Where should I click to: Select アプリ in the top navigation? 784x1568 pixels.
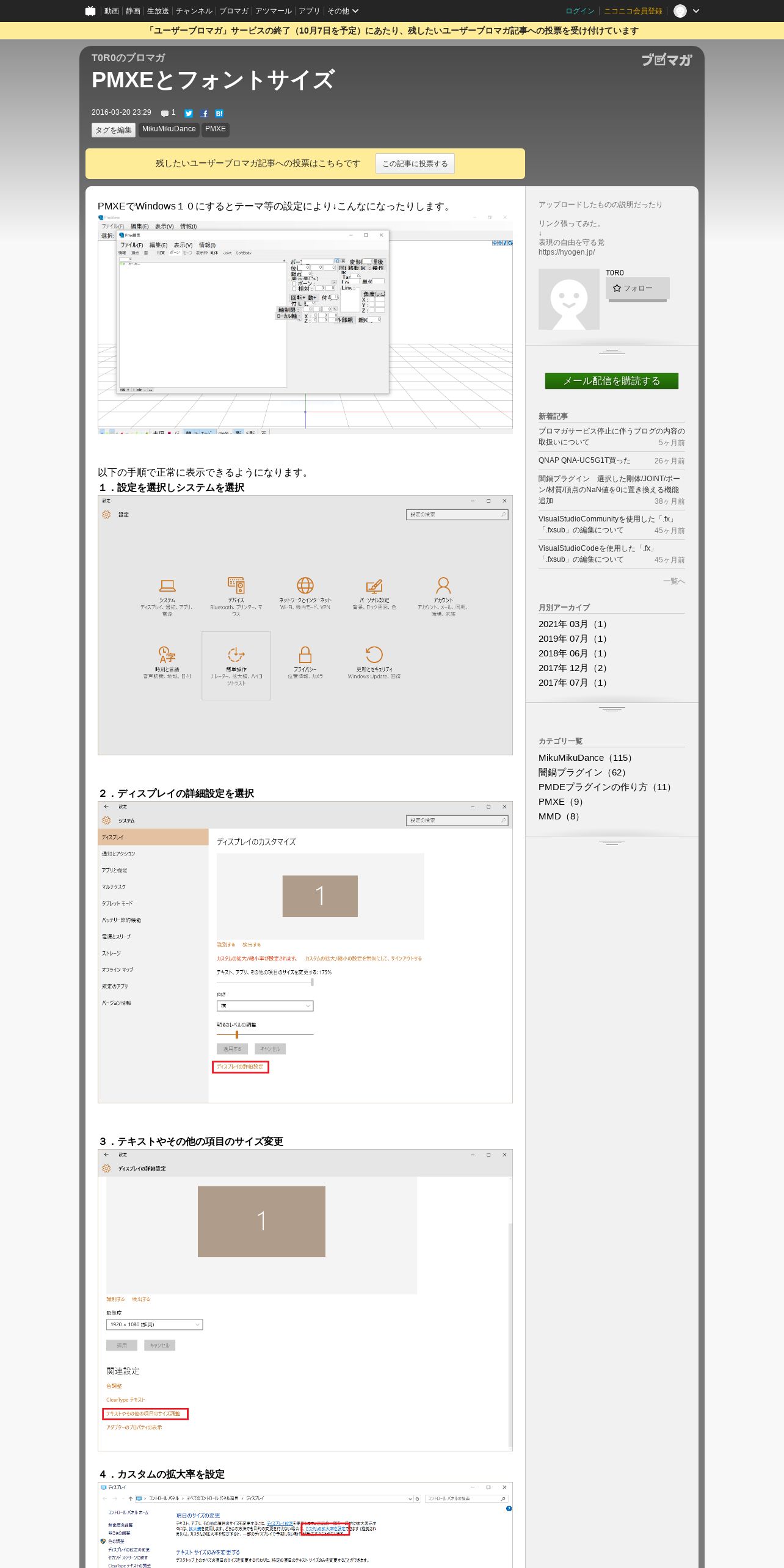click(x=310, y=11)
